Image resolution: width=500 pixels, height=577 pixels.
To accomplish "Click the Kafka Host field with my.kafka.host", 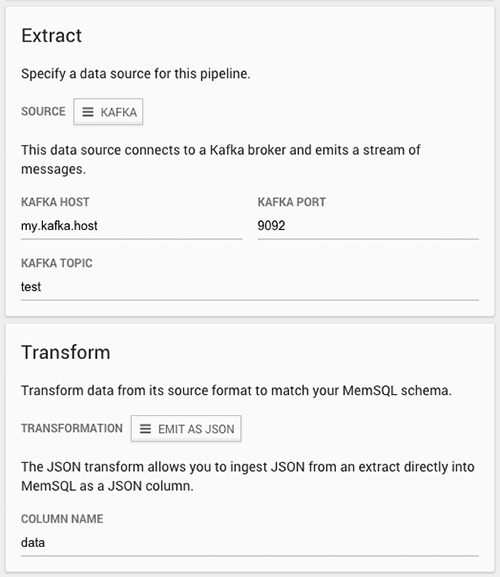I will pyautogui.click(x=131, y=226).
